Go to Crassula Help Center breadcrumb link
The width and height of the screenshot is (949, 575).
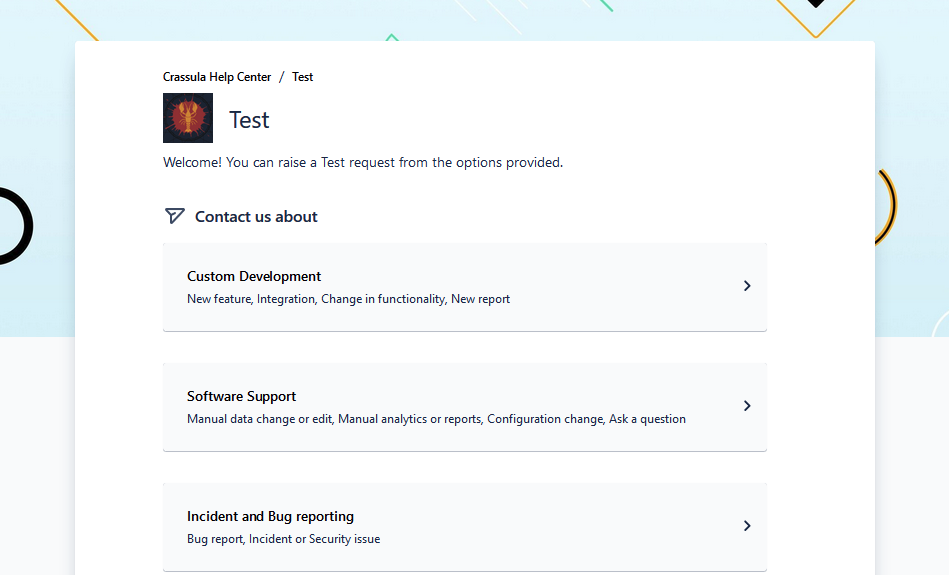click(217, 77)
